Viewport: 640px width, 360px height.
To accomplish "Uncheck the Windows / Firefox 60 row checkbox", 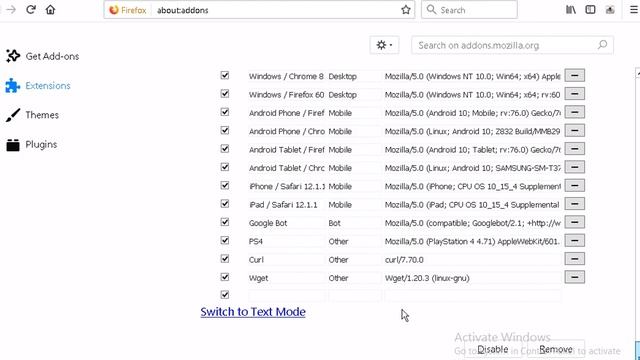I will click(x=224, y=93).
